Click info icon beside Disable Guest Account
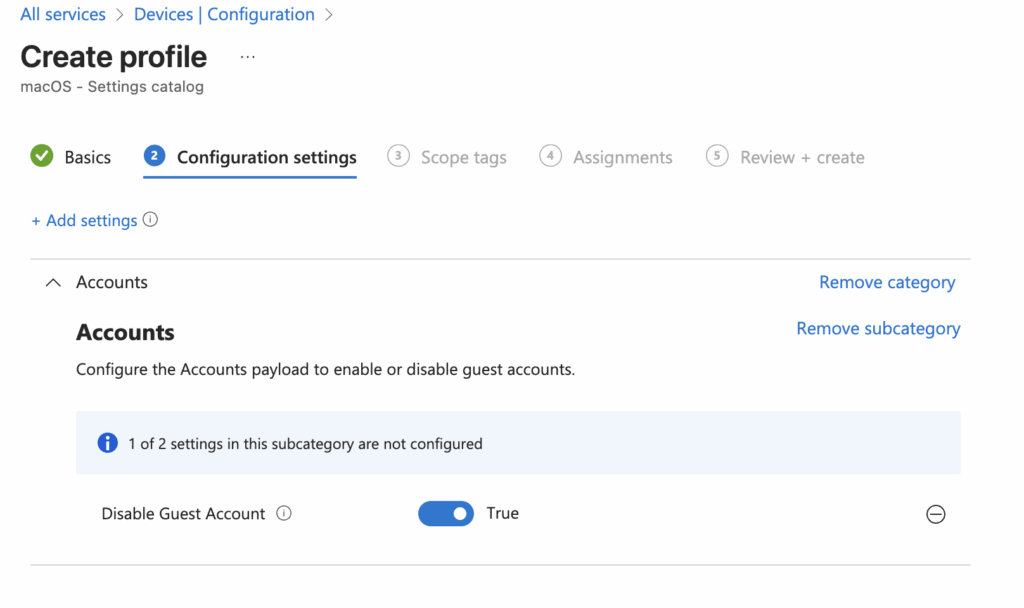The height and width of the screenshot is (608, 1024). [x=284, y=514]
